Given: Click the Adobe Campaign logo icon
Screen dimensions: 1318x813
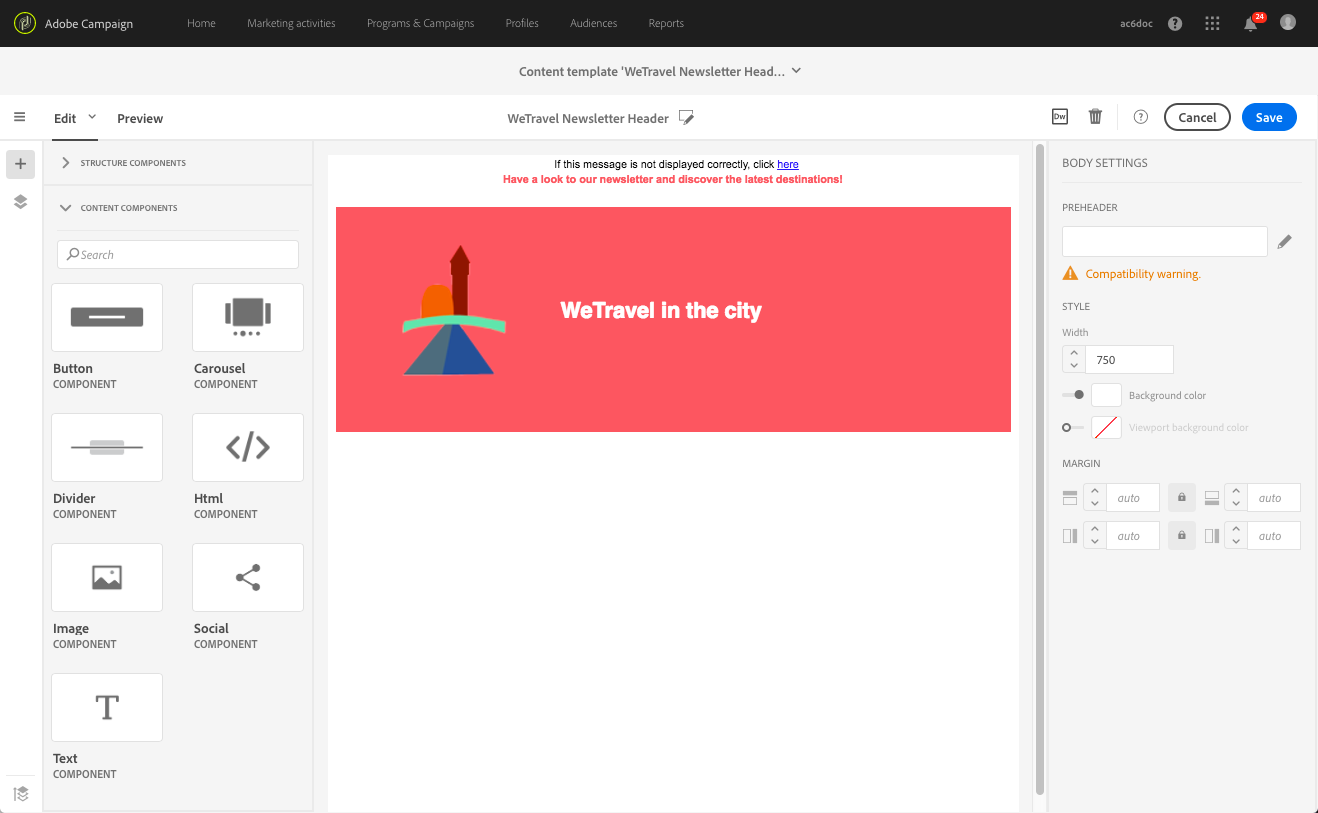Looking at the screenshot, I should tap(24, 23).
